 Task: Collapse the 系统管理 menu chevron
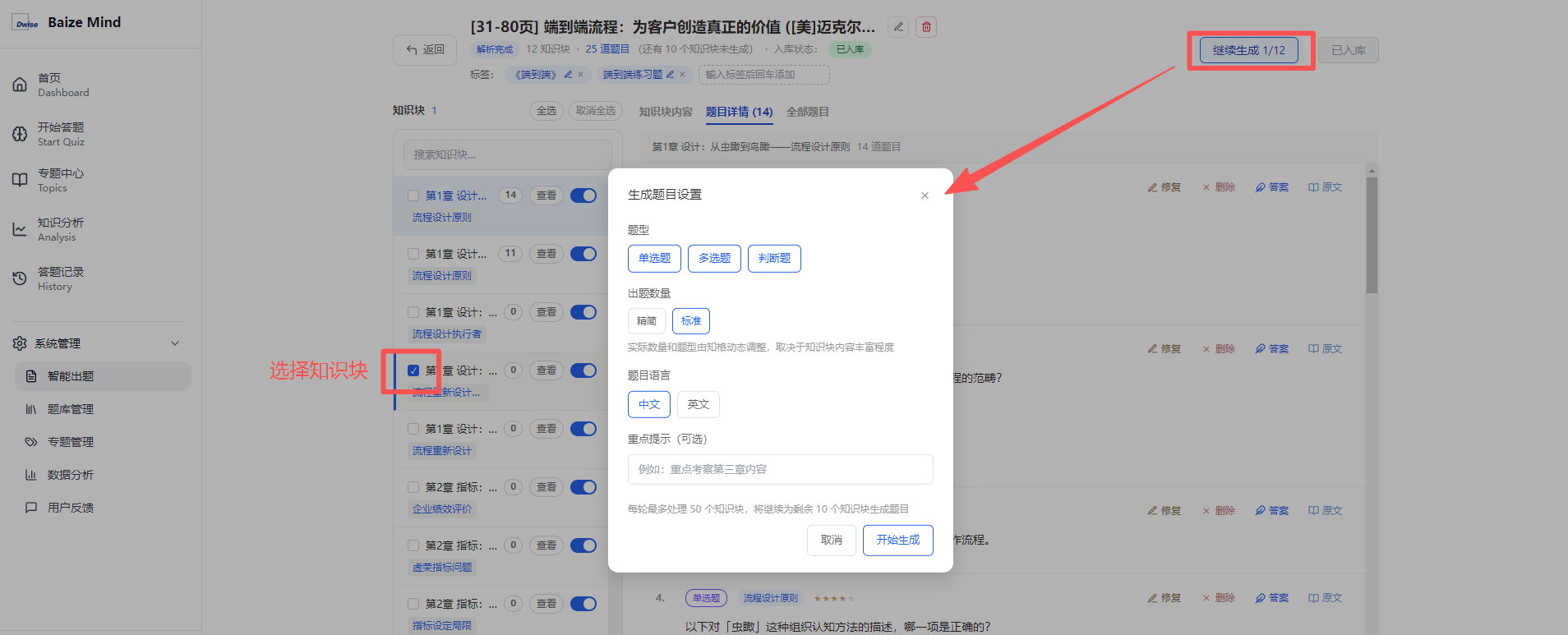[174, 343]
